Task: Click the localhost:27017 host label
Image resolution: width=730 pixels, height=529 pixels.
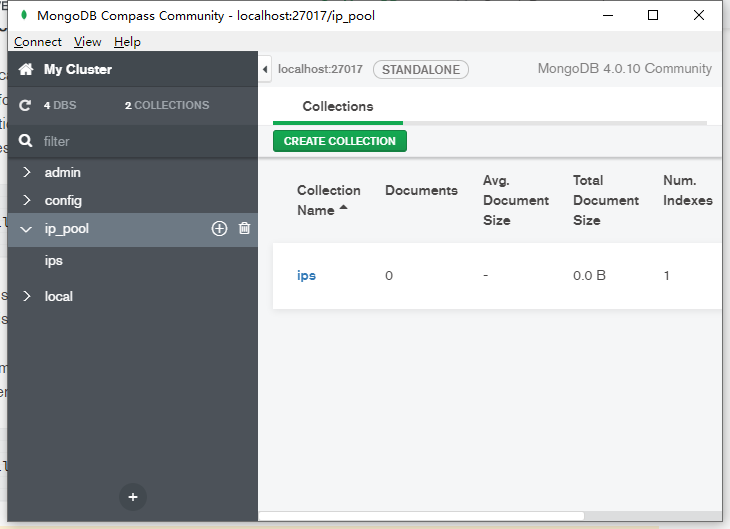Action: coord(320,69)
